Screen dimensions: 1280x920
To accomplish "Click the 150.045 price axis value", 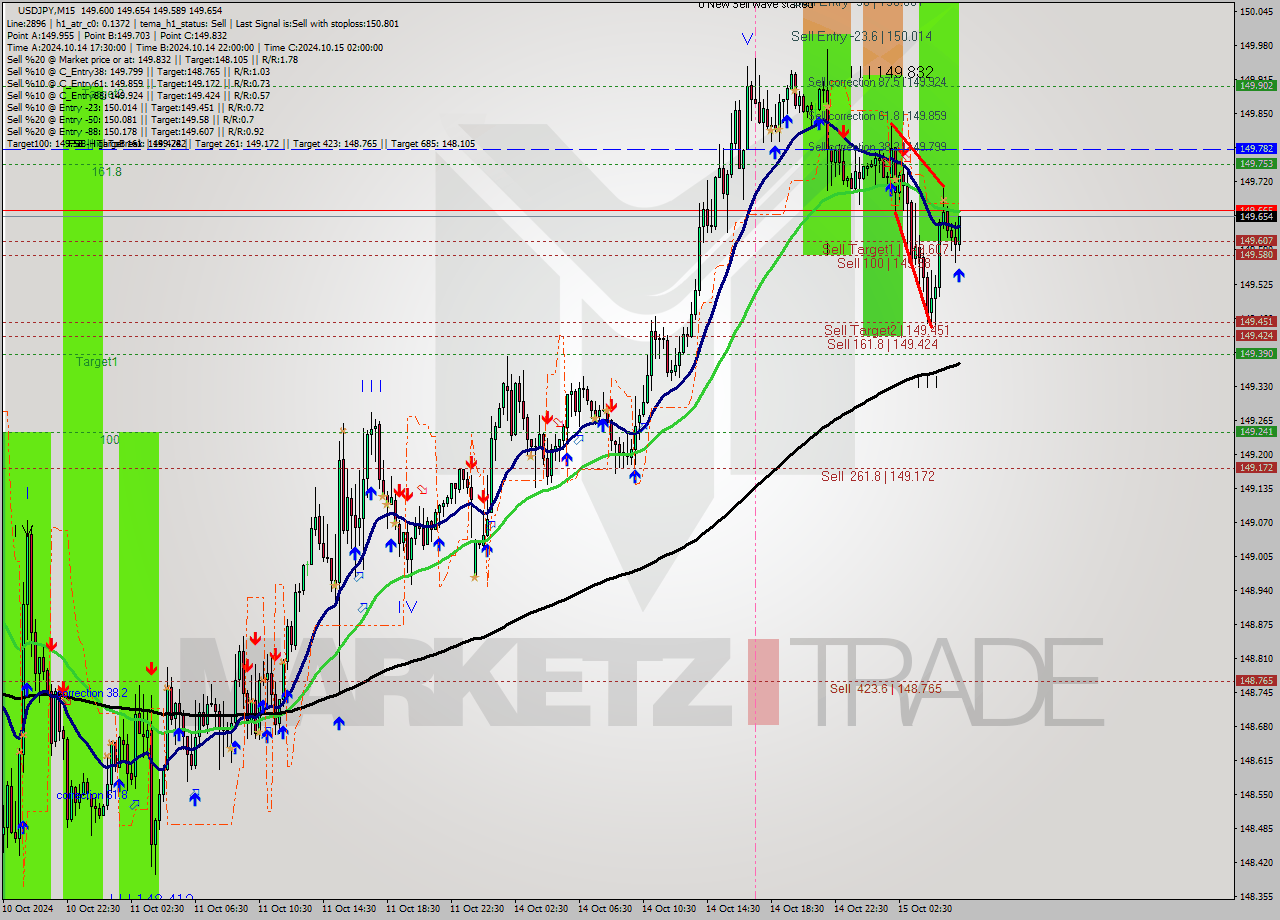I will tap(1256, 12).
